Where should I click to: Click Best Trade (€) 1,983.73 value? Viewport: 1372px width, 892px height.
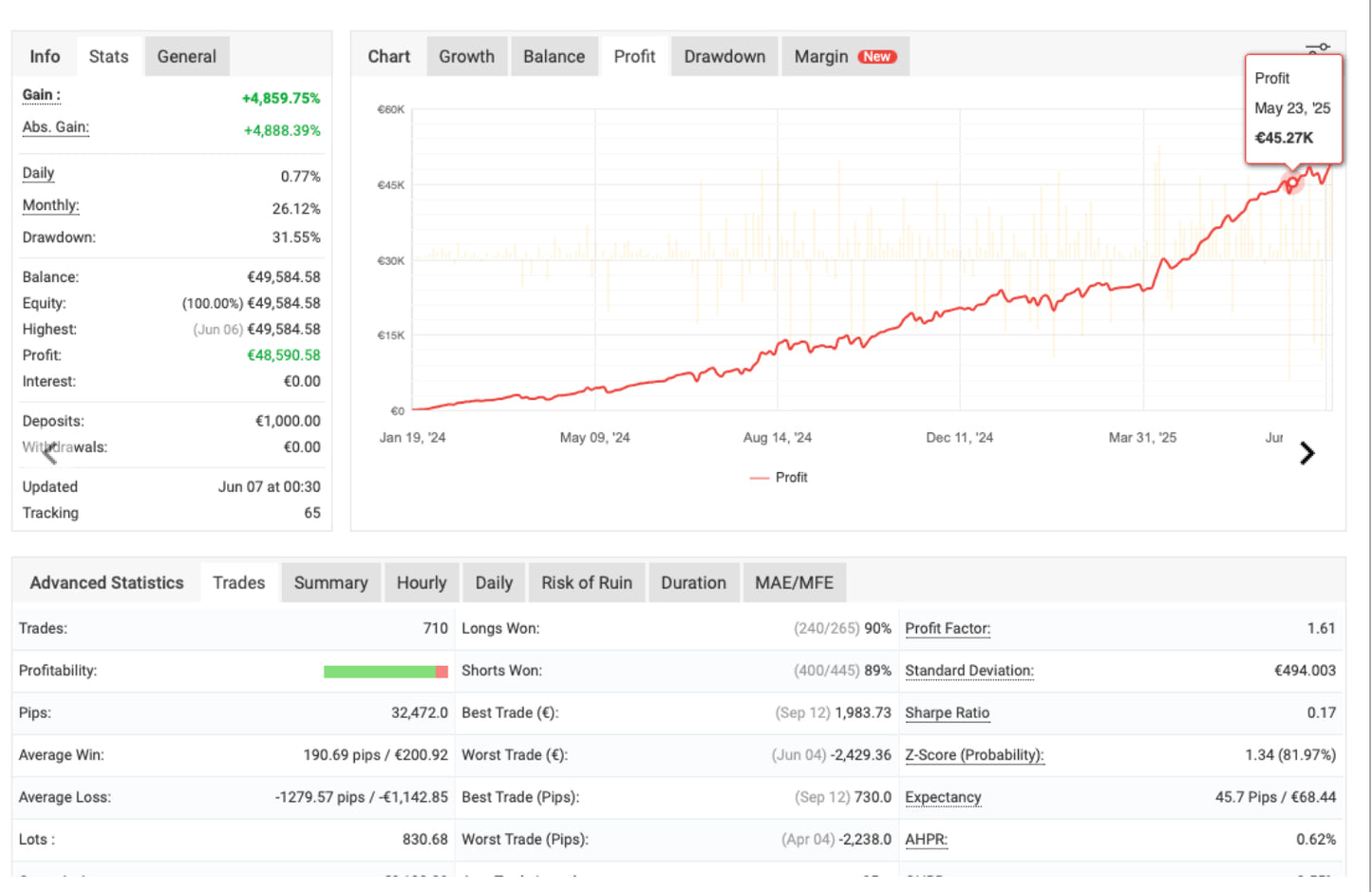863,713
